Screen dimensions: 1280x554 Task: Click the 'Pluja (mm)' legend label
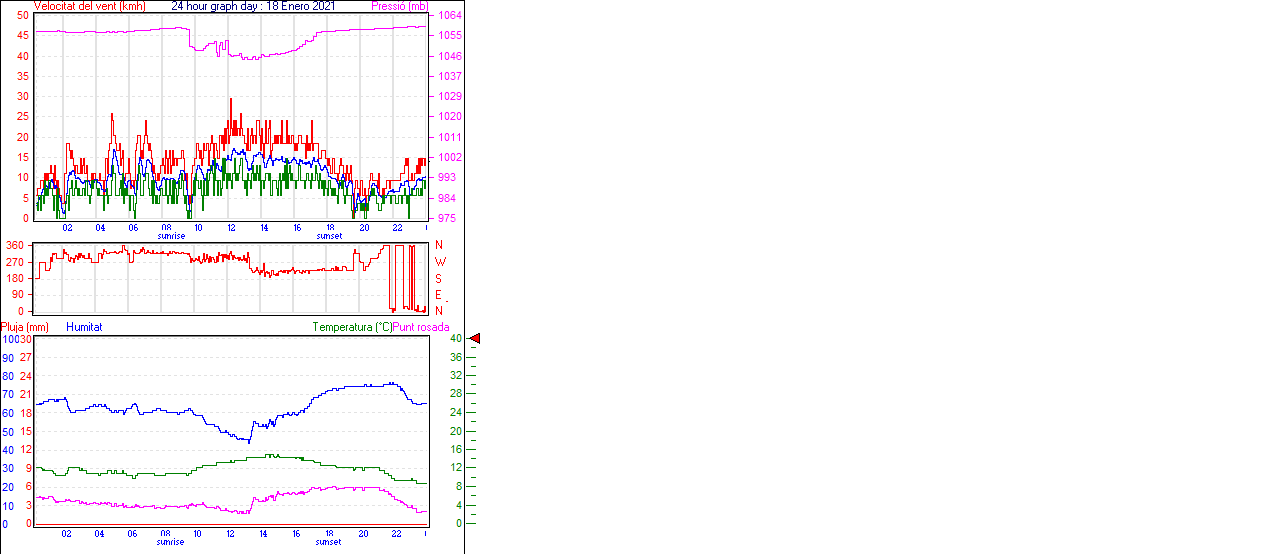click(24, 327)
